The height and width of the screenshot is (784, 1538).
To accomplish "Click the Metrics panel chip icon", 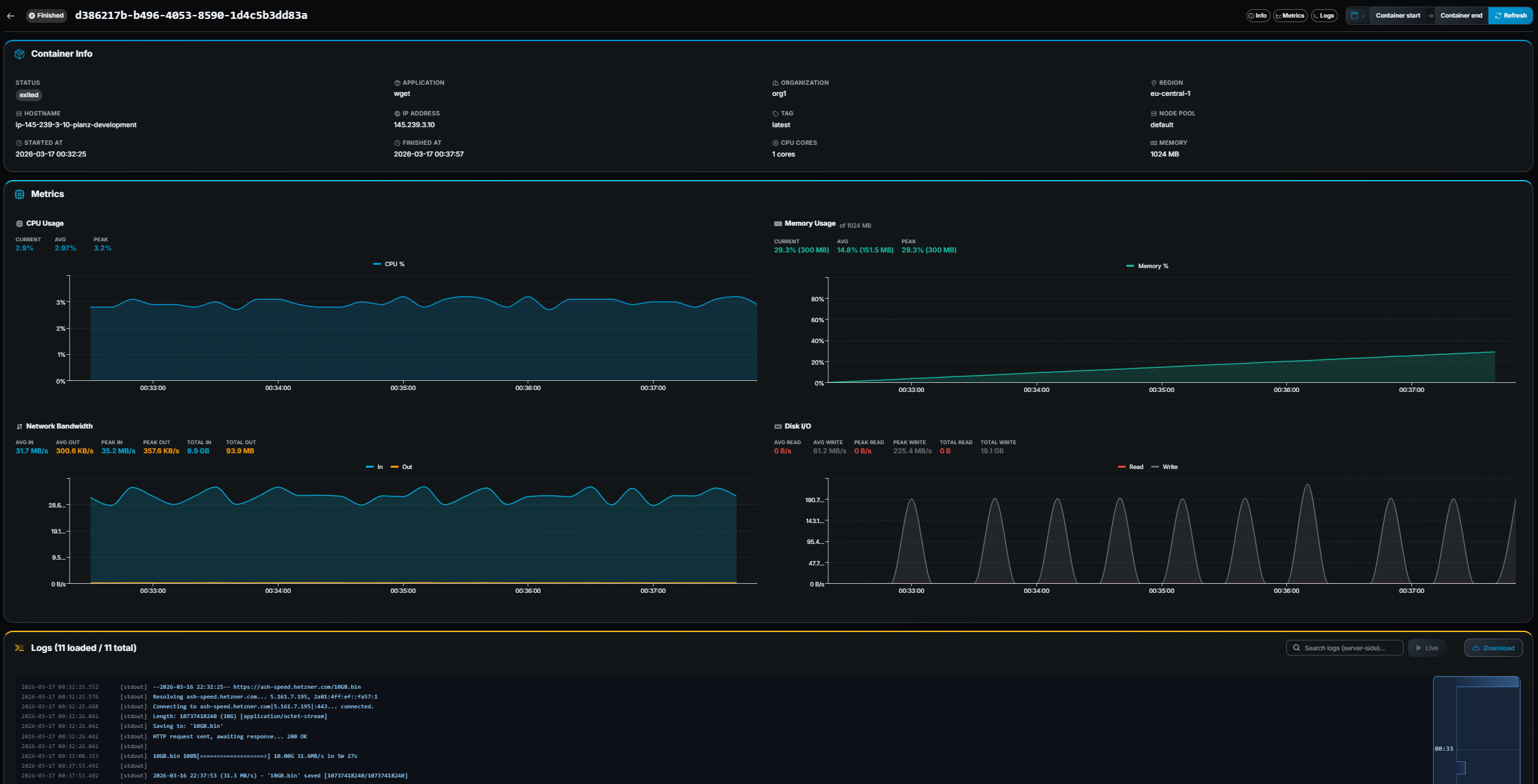I will point(19,194).
